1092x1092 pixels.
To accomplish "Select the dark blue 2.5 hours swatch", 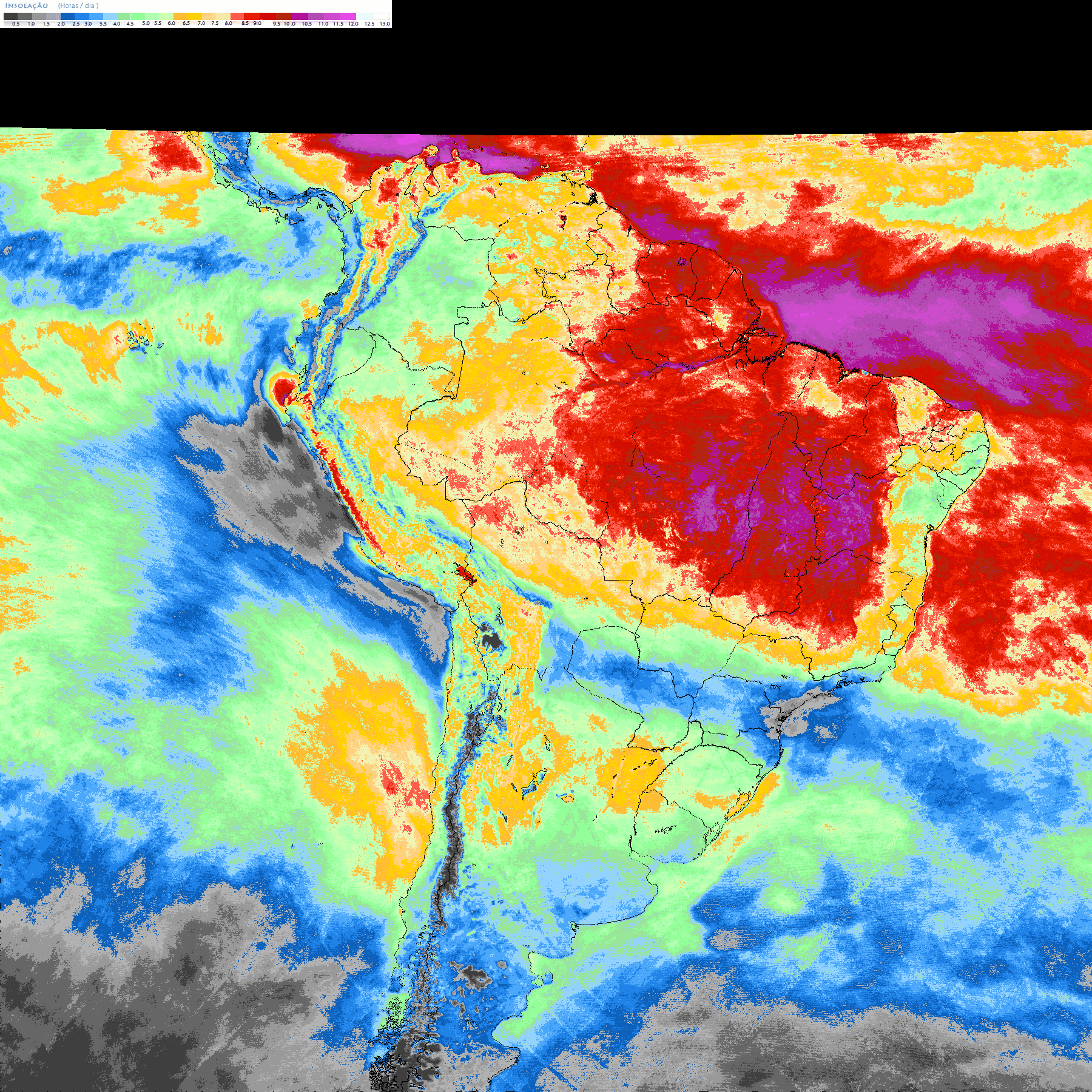I will 67,16.
